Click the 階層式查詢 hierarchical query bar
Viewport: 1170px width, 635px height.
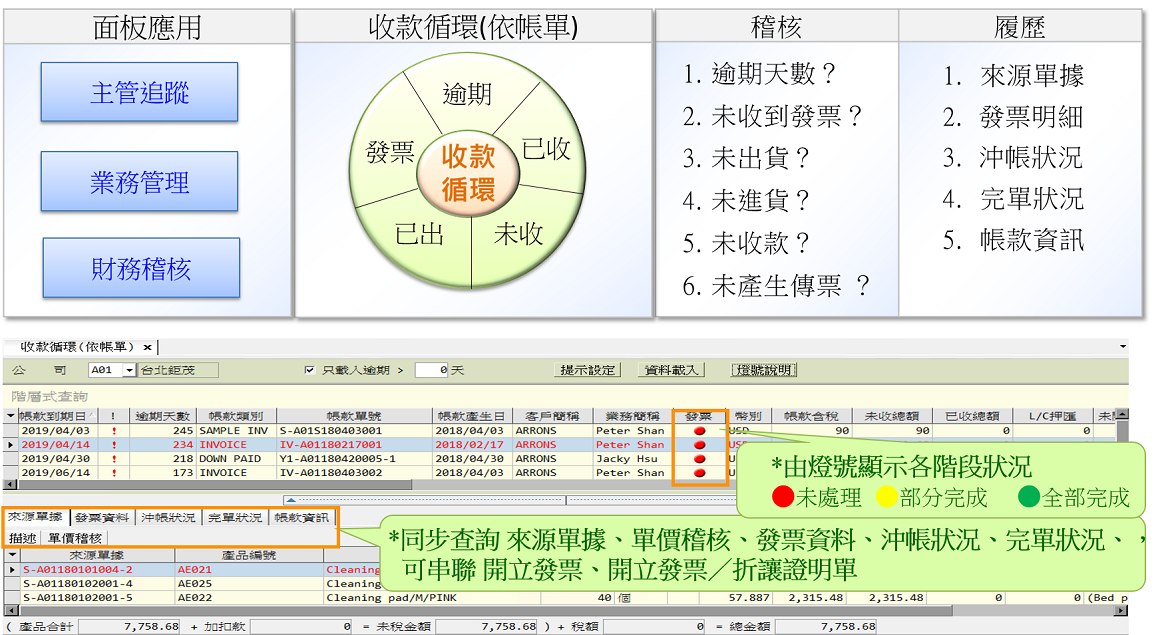(x=565, y=396)
